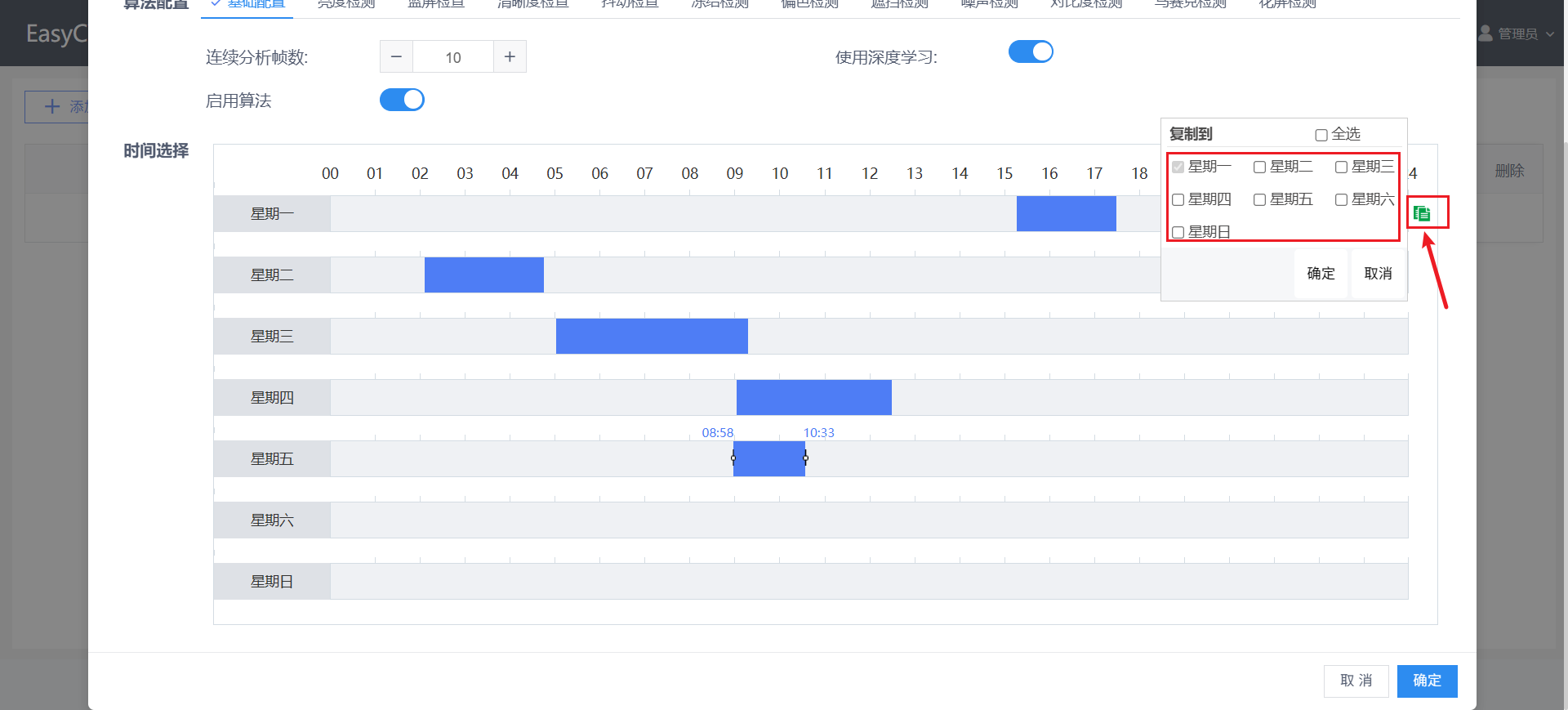Open the 管理员 user dropdown
Image resolution: width=1568 pixels, height=710 pixels.
coord(1517,33)
